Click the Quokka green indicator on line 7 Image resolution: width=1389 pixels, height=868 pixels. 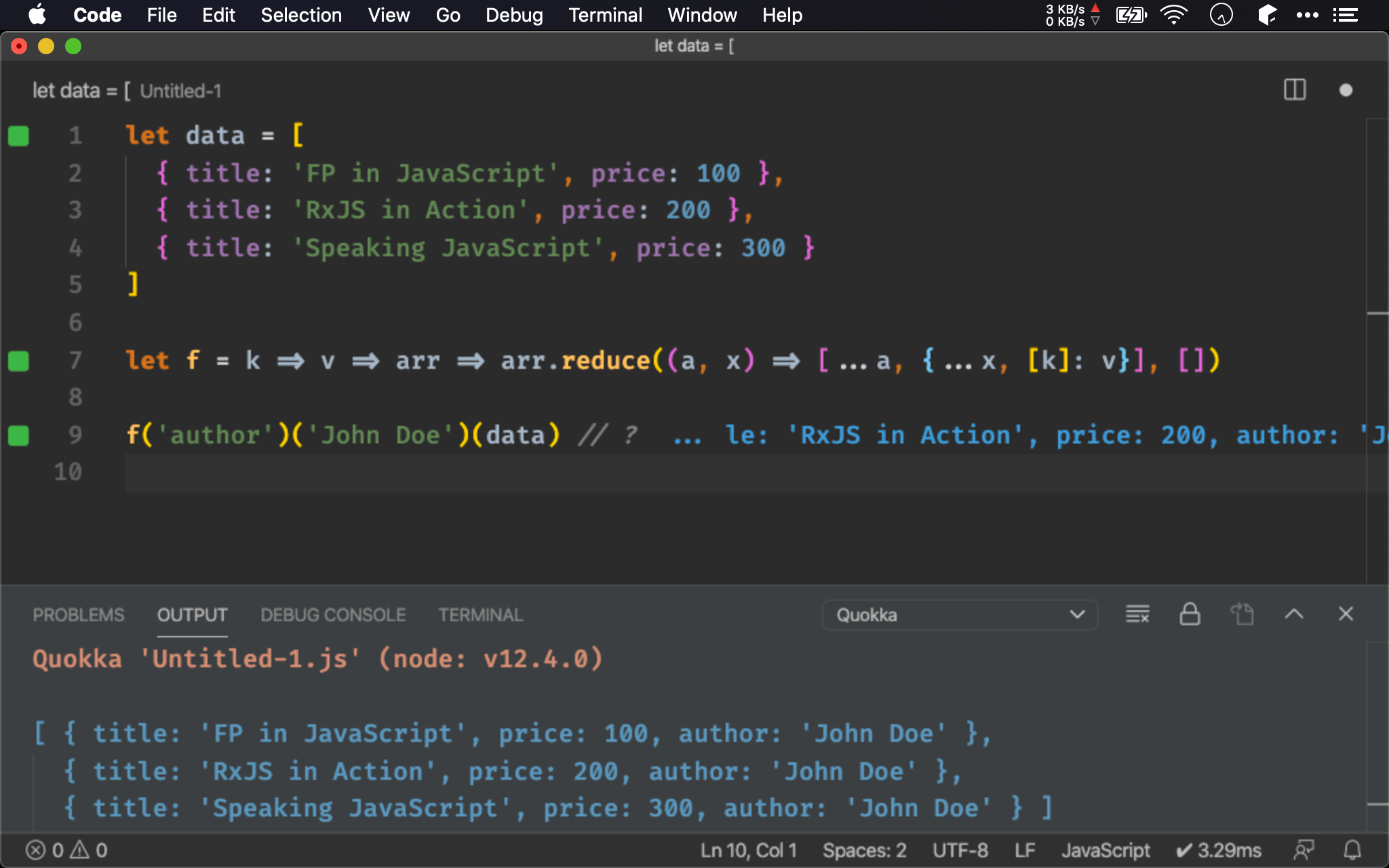(x=19, y=361)
